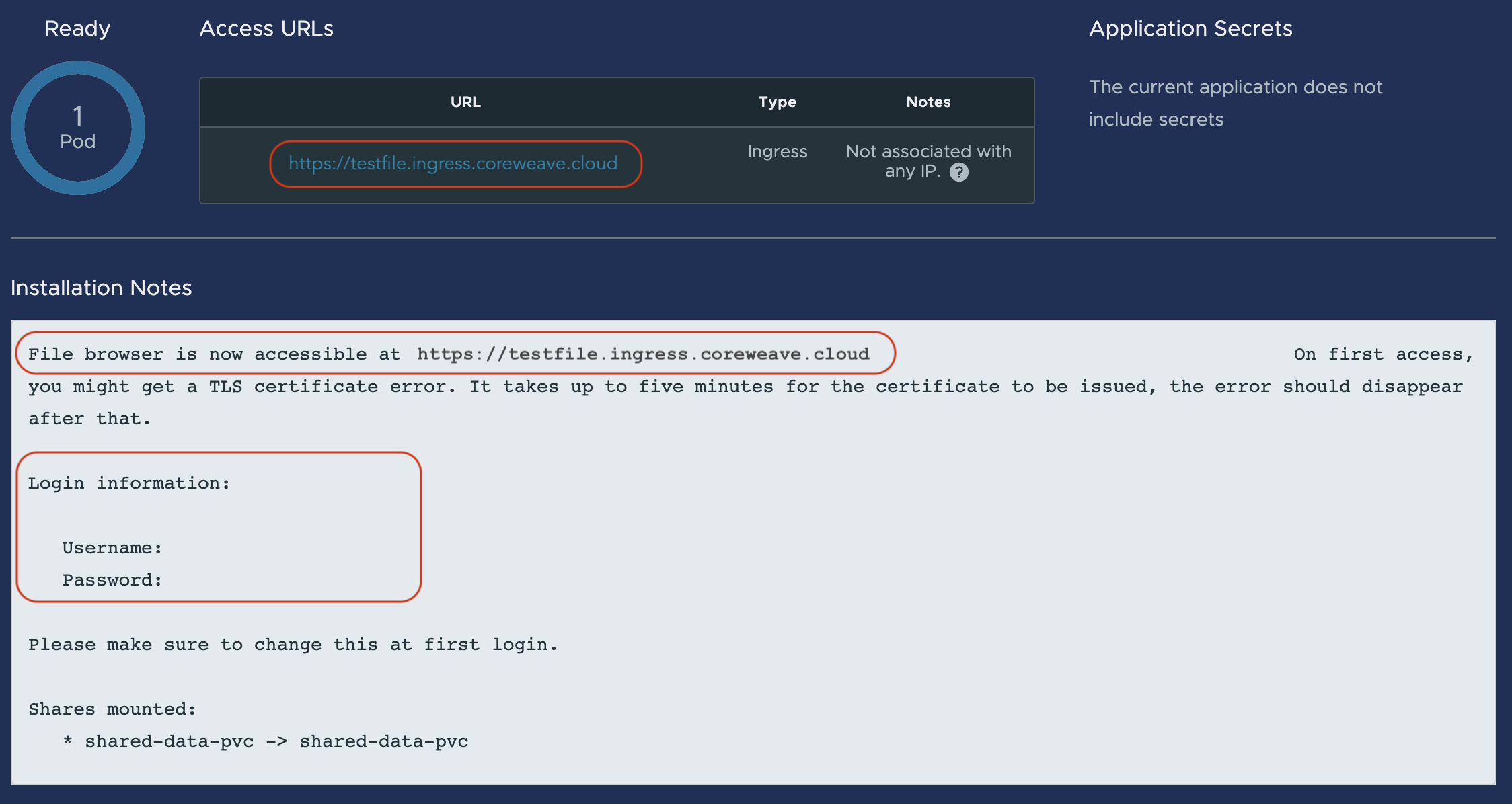The width and height of the screenshot is (1512, 804).
Task: Select the URL column header
Action: 465,102
